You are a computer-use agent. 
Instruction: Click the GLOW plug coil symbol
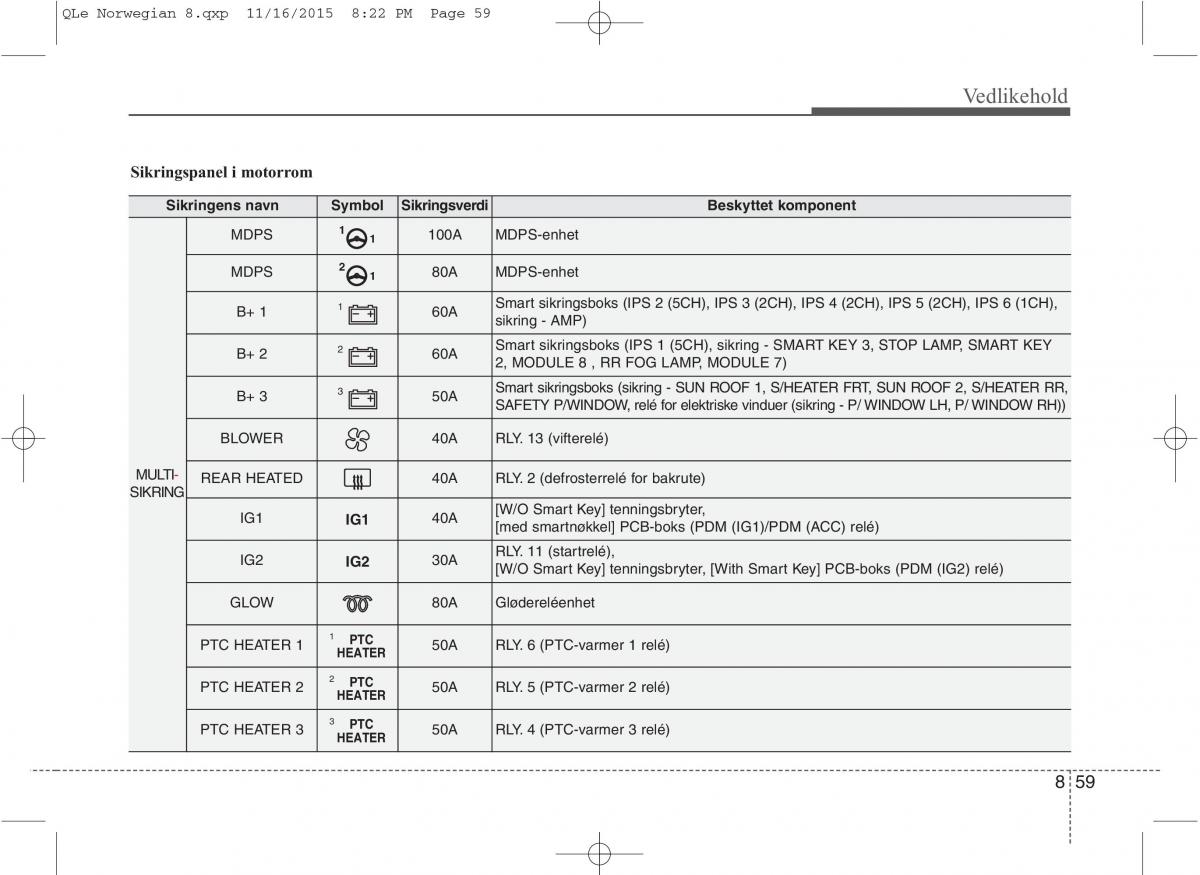[358, 603]
